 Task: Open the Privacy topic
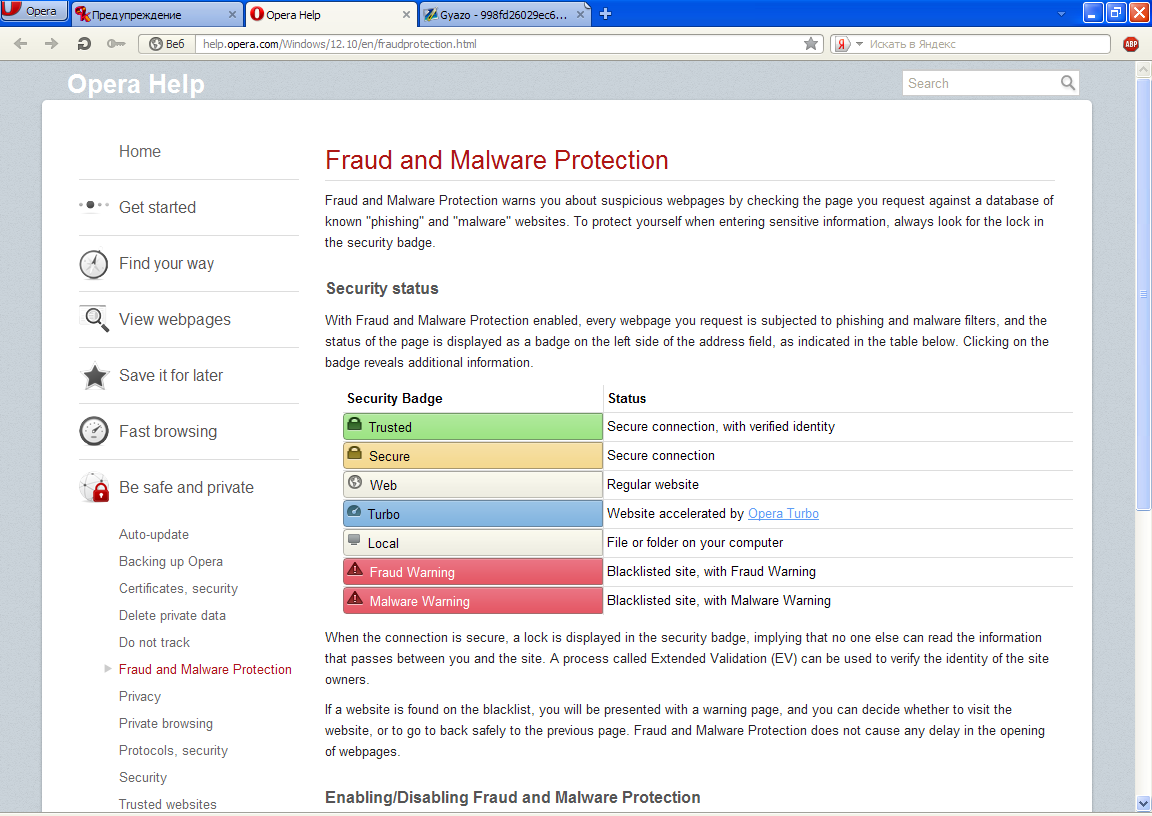click(x=140, y=696)
